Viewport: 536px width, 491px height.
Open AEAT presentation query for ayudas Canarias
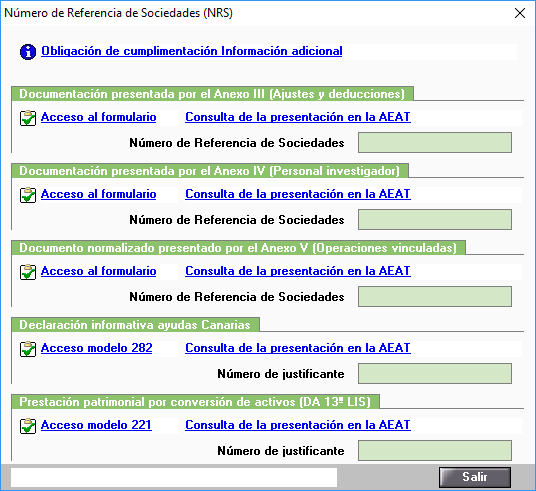(x=298, y=348)
